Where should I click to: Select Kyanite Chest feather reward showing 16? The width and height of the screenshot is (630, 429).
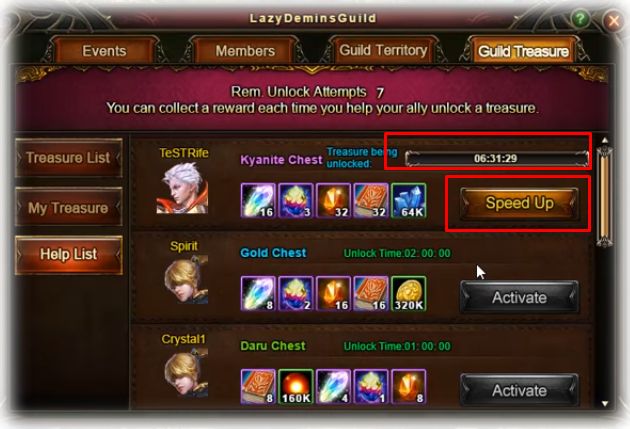[258, 200]
